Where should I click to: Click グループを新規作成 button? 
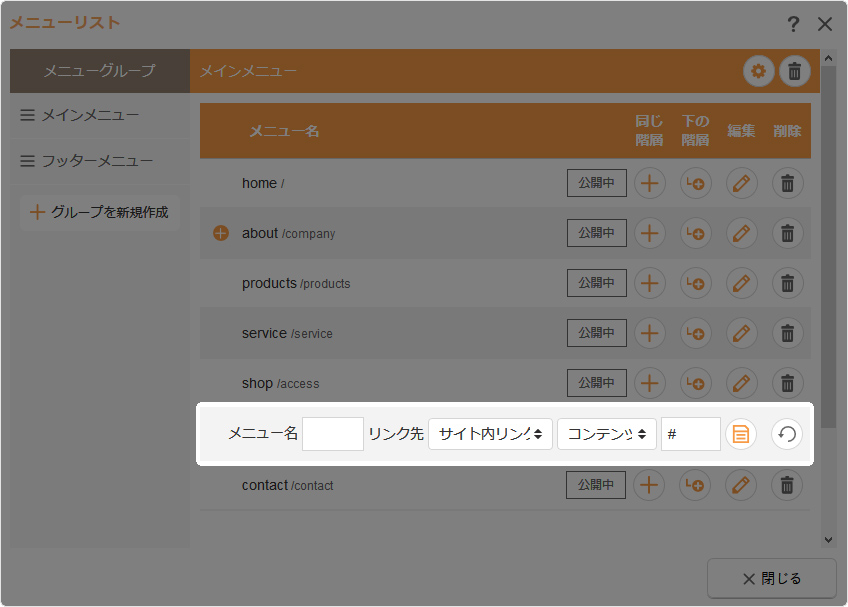click(x=100, y=213)
